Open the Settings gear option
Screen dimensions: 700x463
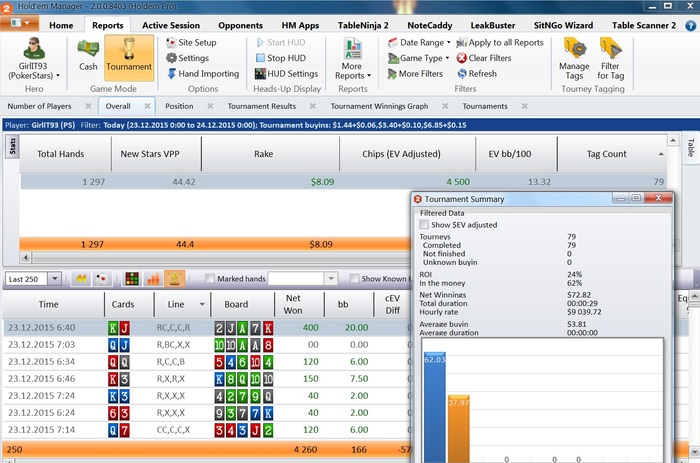click(188, 58)
